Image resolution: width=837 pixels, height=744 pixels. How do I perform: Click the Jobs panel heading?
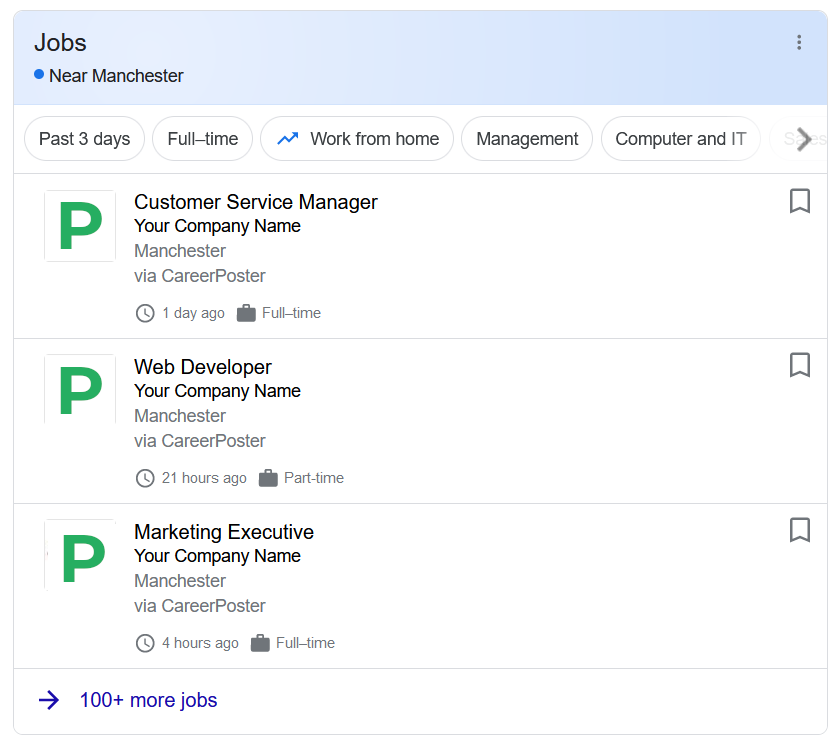tap(61, 42)
